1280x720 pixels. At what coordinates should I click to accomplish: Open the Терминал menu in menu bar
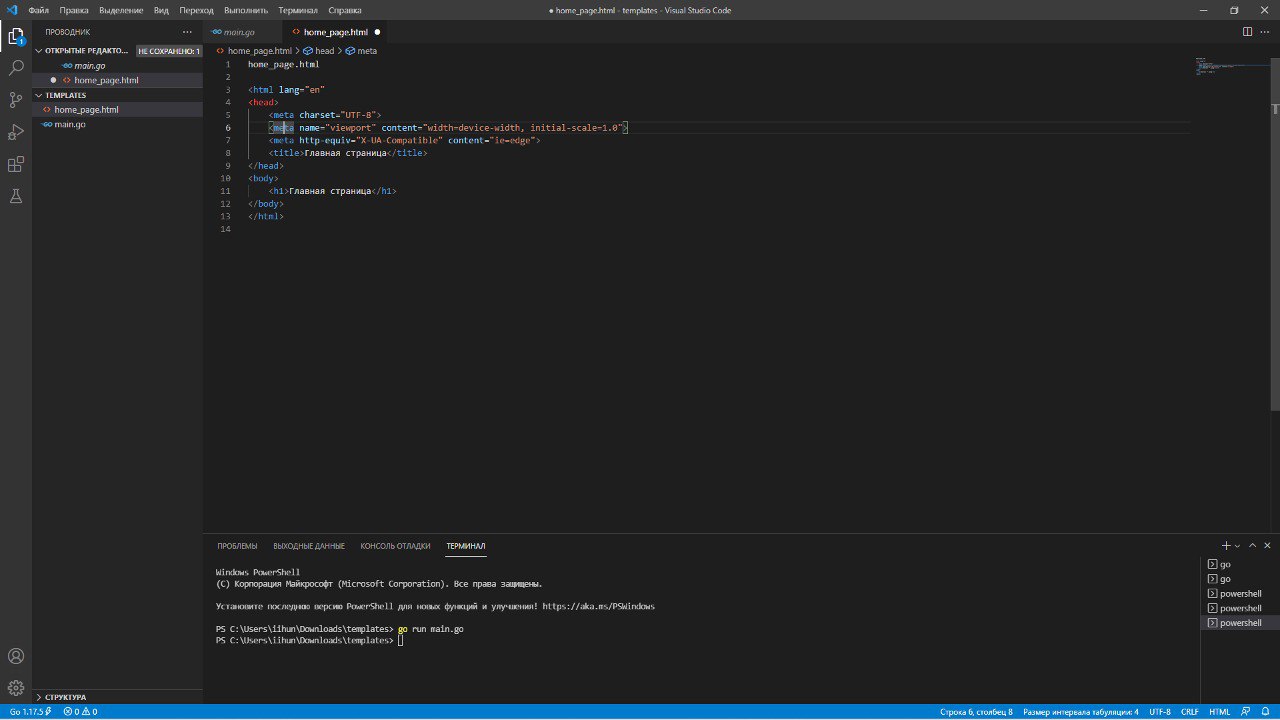tap(298, 10)
